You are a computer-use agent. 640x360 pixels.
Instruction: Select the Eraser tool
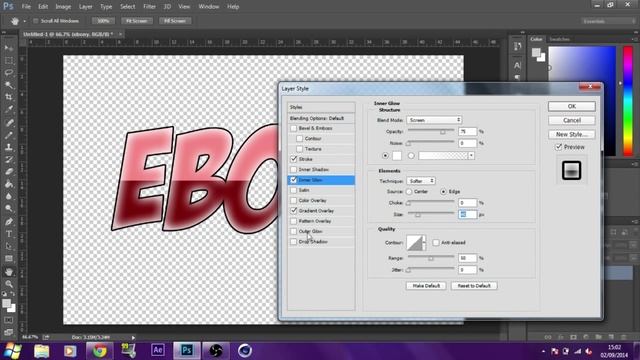point(9,172)
